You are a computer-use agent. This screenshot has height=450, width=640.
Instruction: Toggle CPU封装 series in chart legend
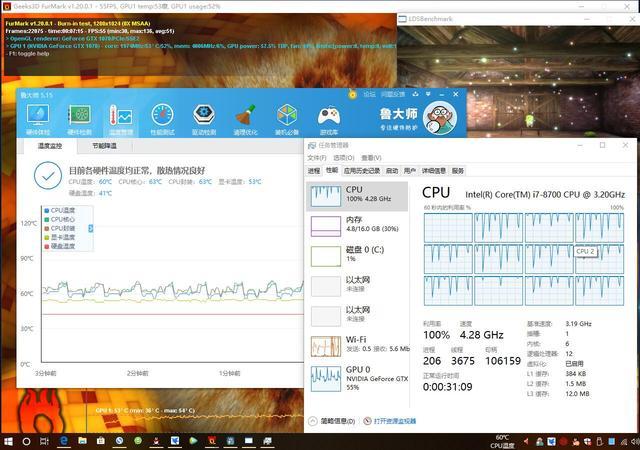60,228
